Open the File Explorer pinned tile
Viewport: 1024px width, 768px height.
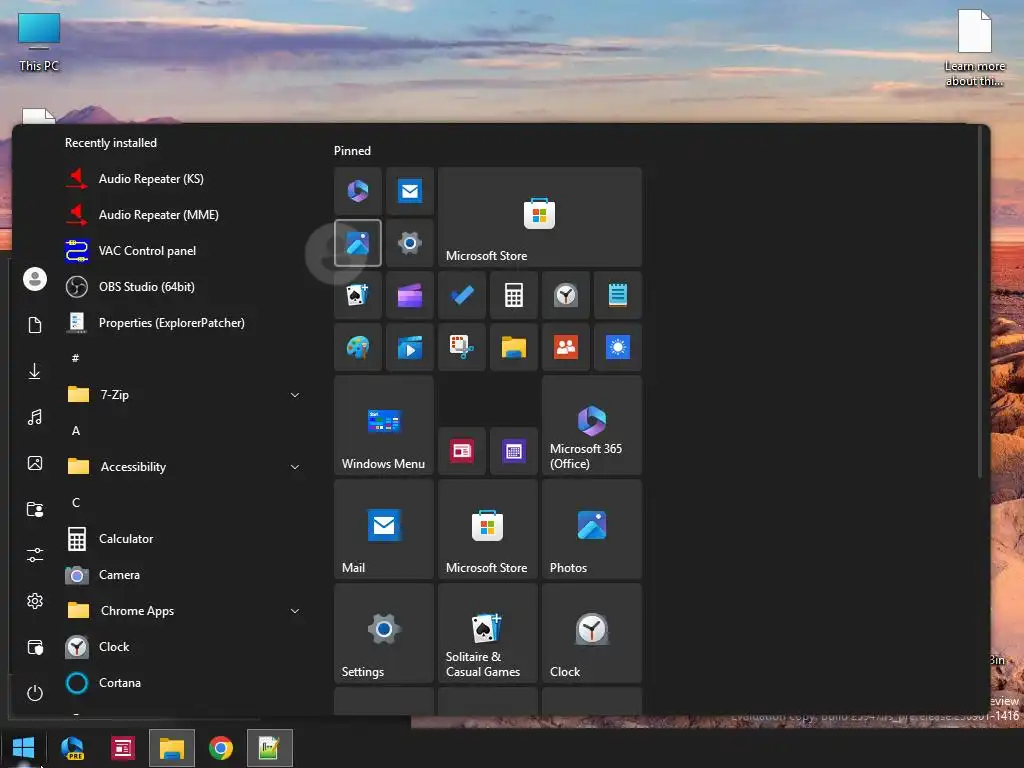pyautogui.click(x=514, y=347)
